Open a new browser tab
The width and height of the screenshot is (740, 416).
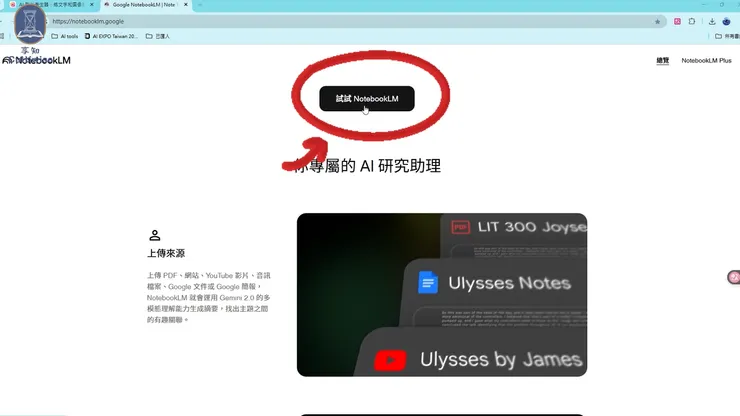pyautogui.click(x=200, y=5)
